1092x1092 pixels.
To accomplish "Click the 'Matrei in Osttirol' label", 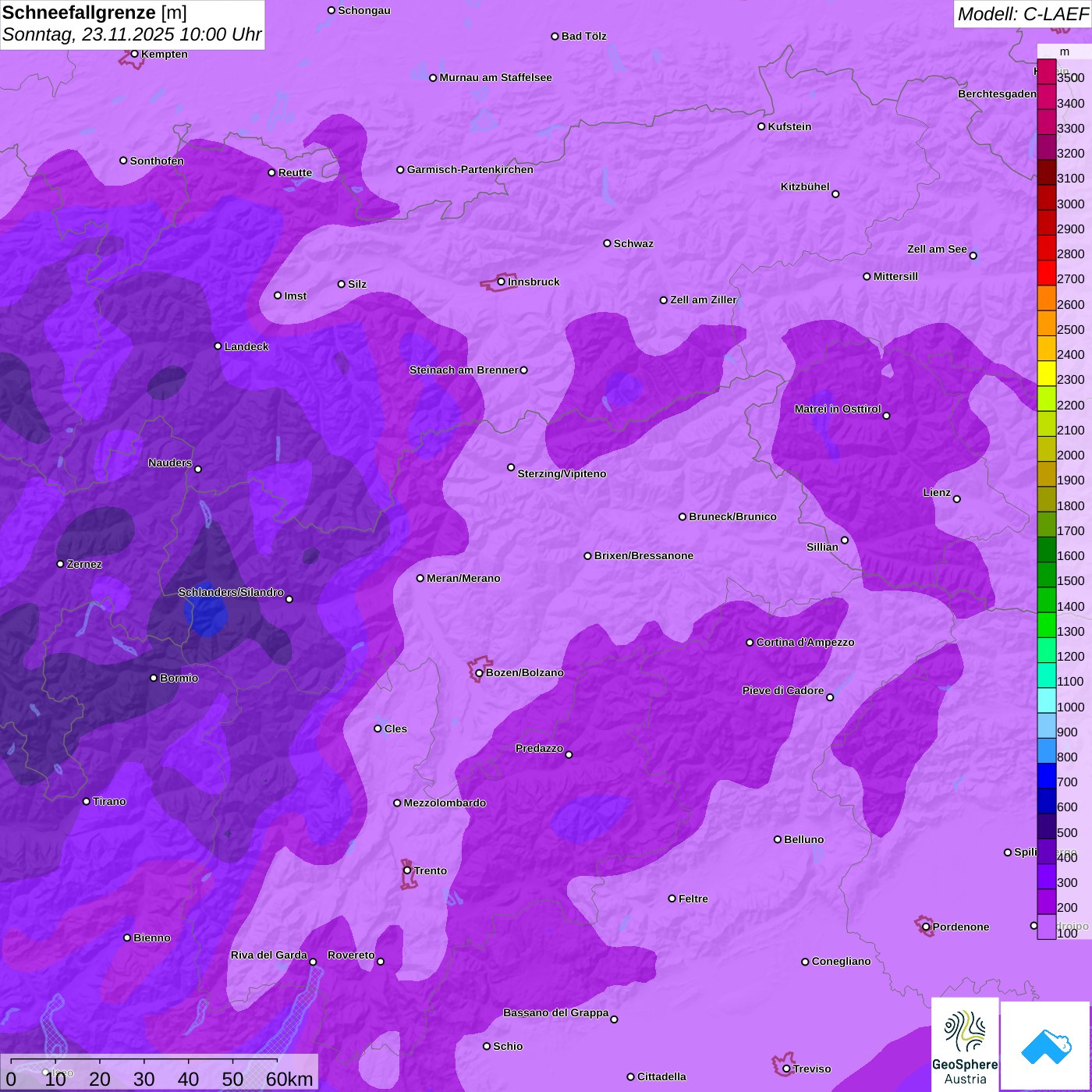I will (838, 409).
